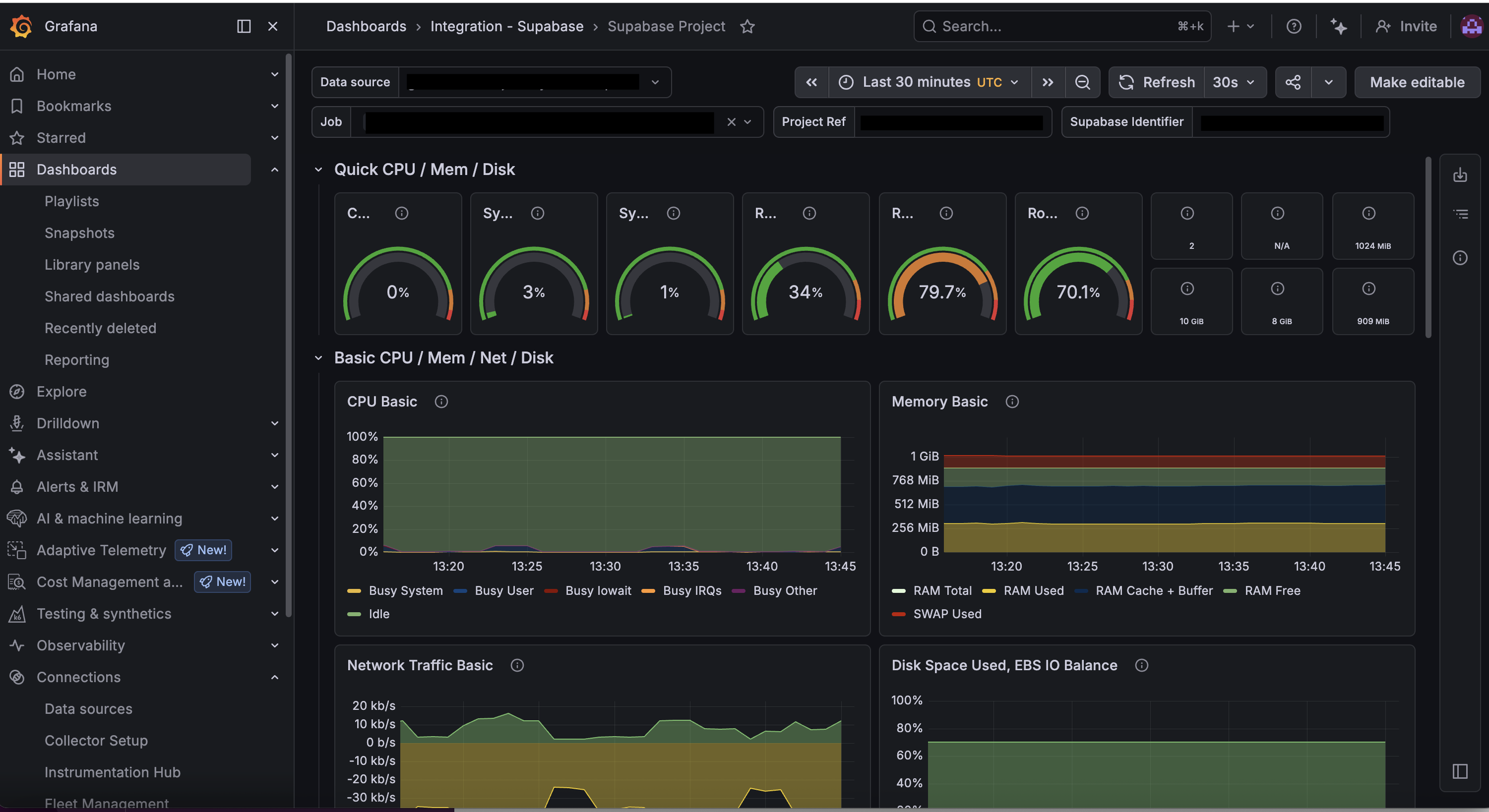Click the share dashboard icon
1489x812 pixels.
tap(1293, 83)
